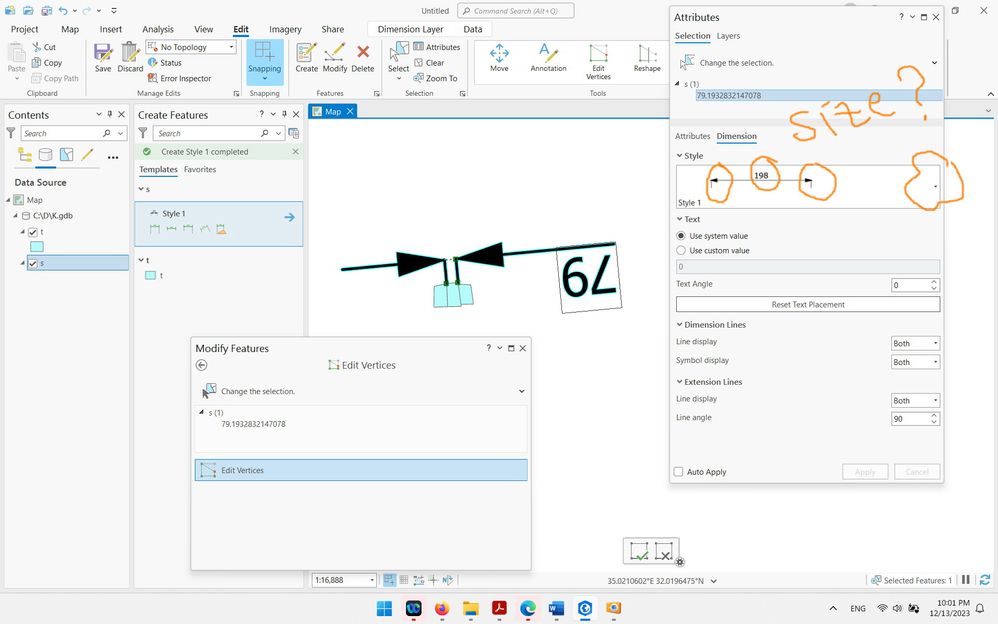Open Dimension Lines Line display dropdown

tap(915, 343)
